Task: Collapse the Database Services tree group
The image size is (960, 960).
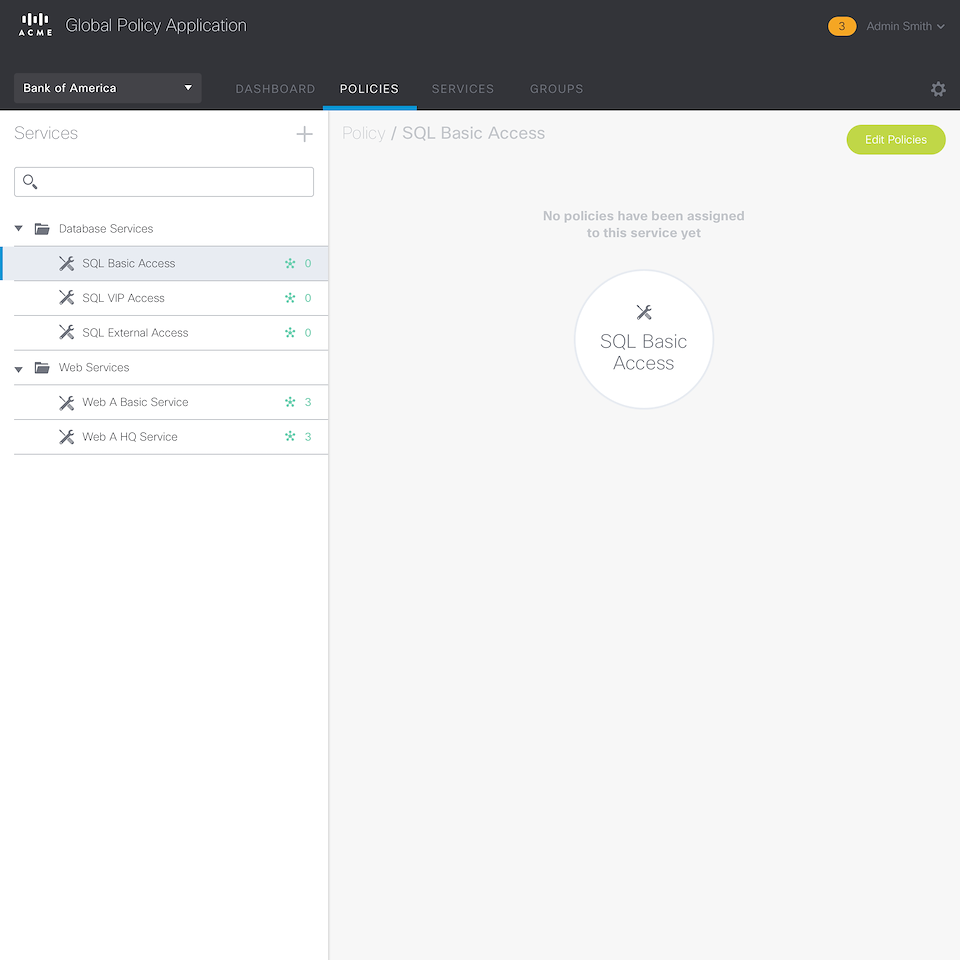Action: pyautogui.click(x=19, y=229)
